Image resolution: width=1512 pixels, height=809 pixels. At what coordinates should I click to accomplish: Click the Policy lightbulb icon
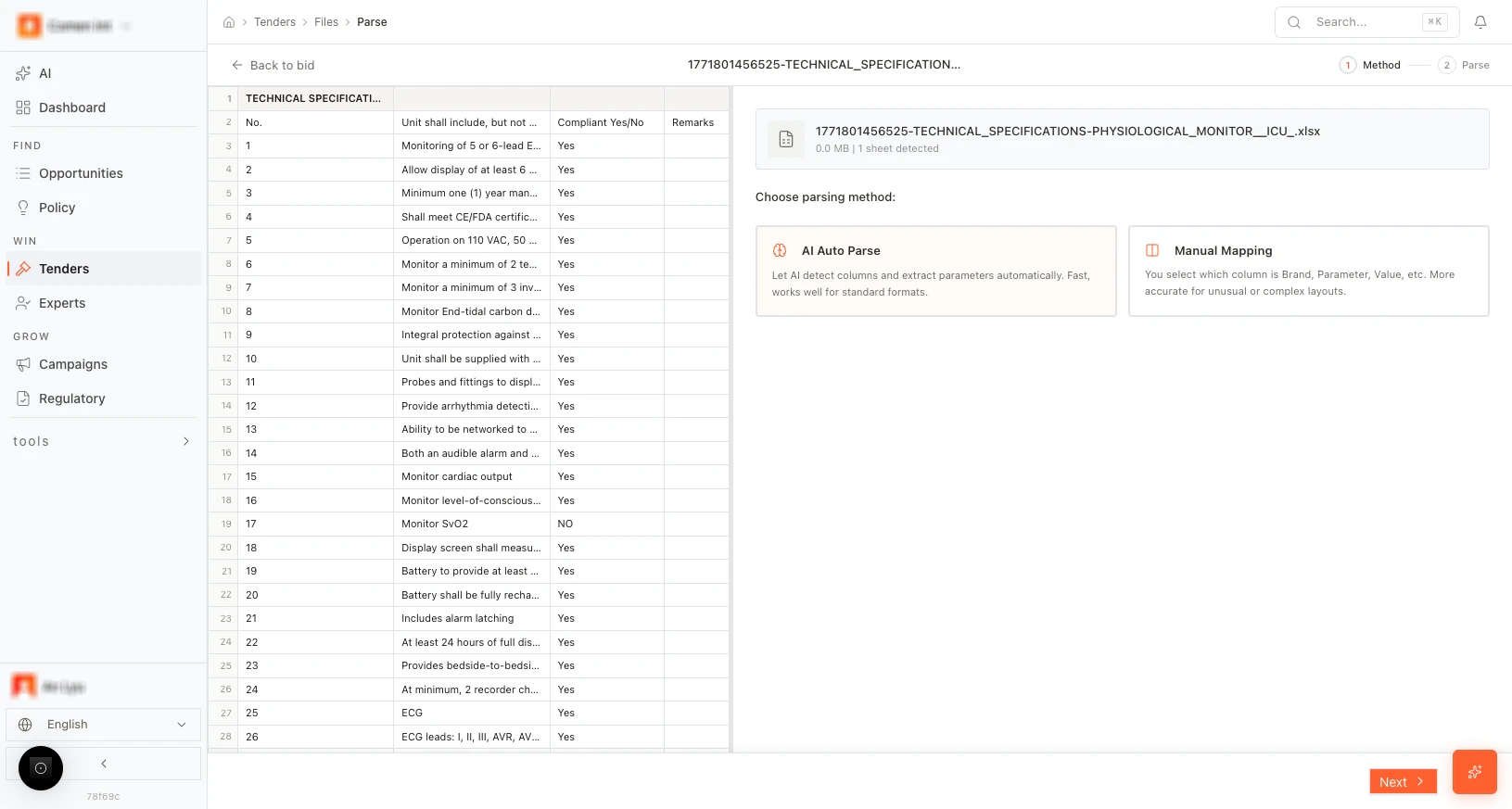(23, 208)
